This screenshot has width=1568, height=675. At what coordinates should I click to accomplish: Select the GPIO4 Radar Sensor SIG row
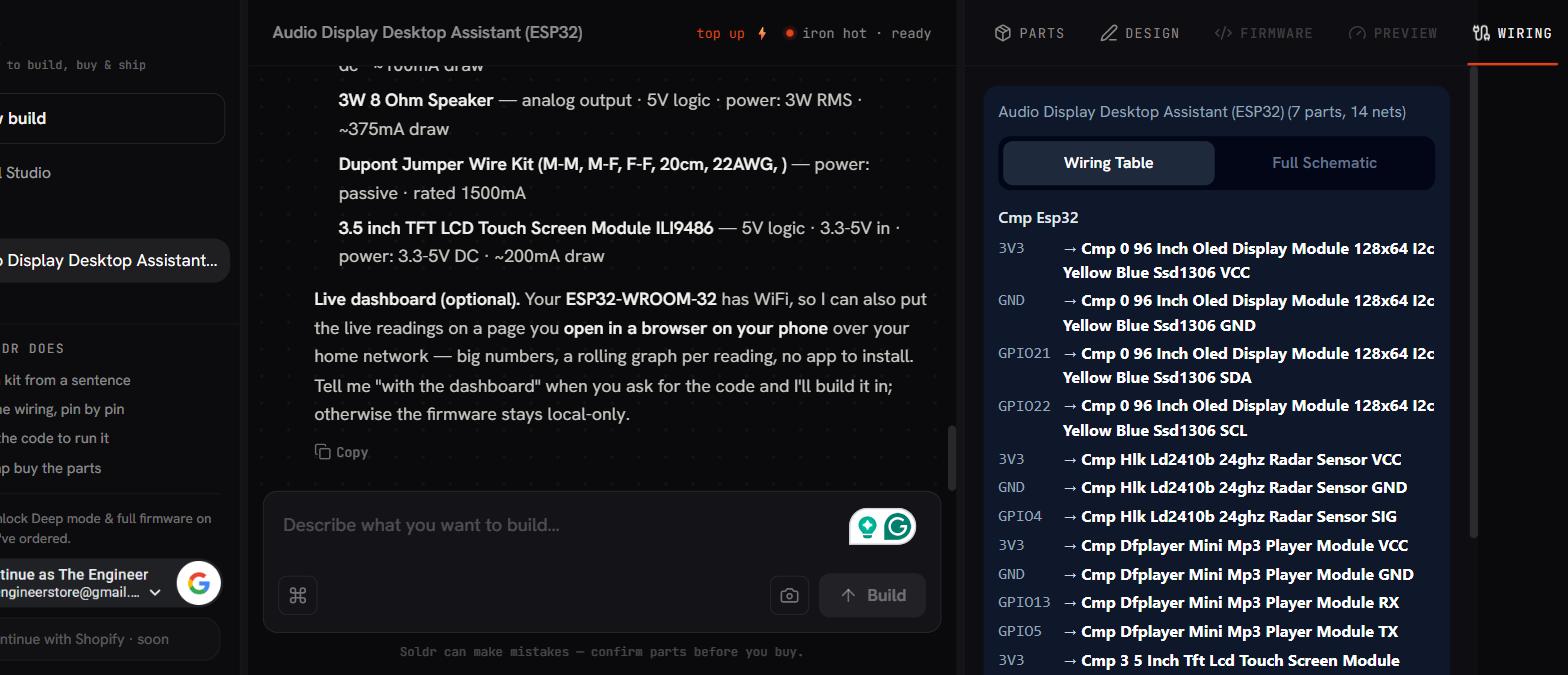coord(1216,516)
